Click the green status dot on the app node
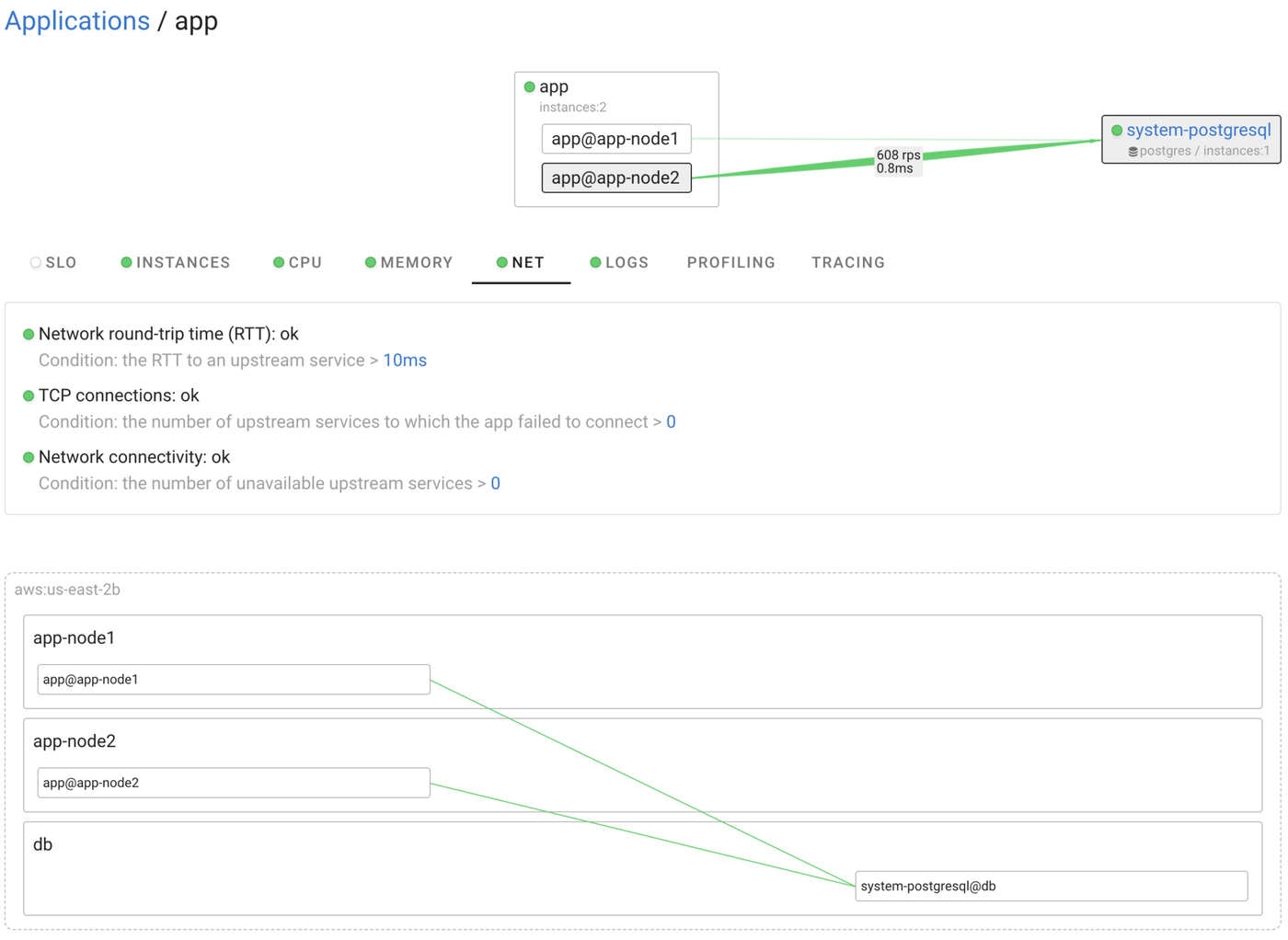1288x940 pixels. 530,86
